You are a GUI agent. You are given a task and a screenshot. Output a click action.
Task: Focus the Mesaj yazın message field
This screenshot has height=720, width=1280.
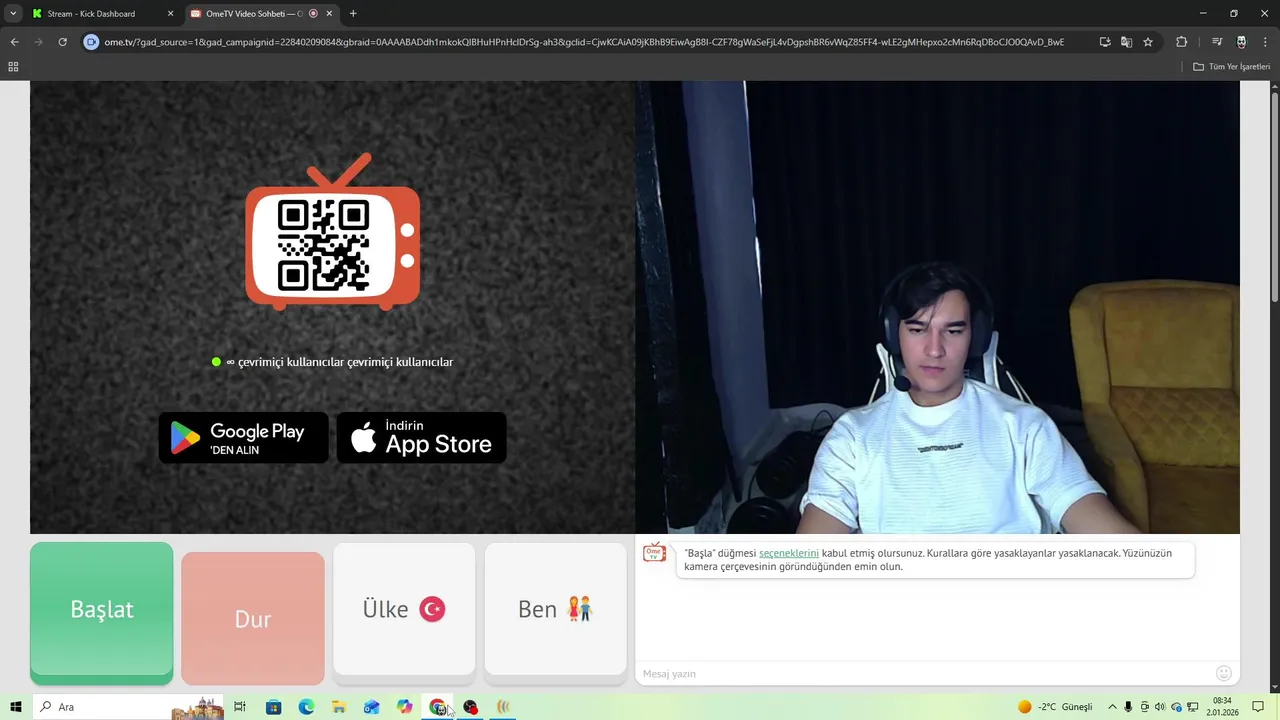pos(925,673)
